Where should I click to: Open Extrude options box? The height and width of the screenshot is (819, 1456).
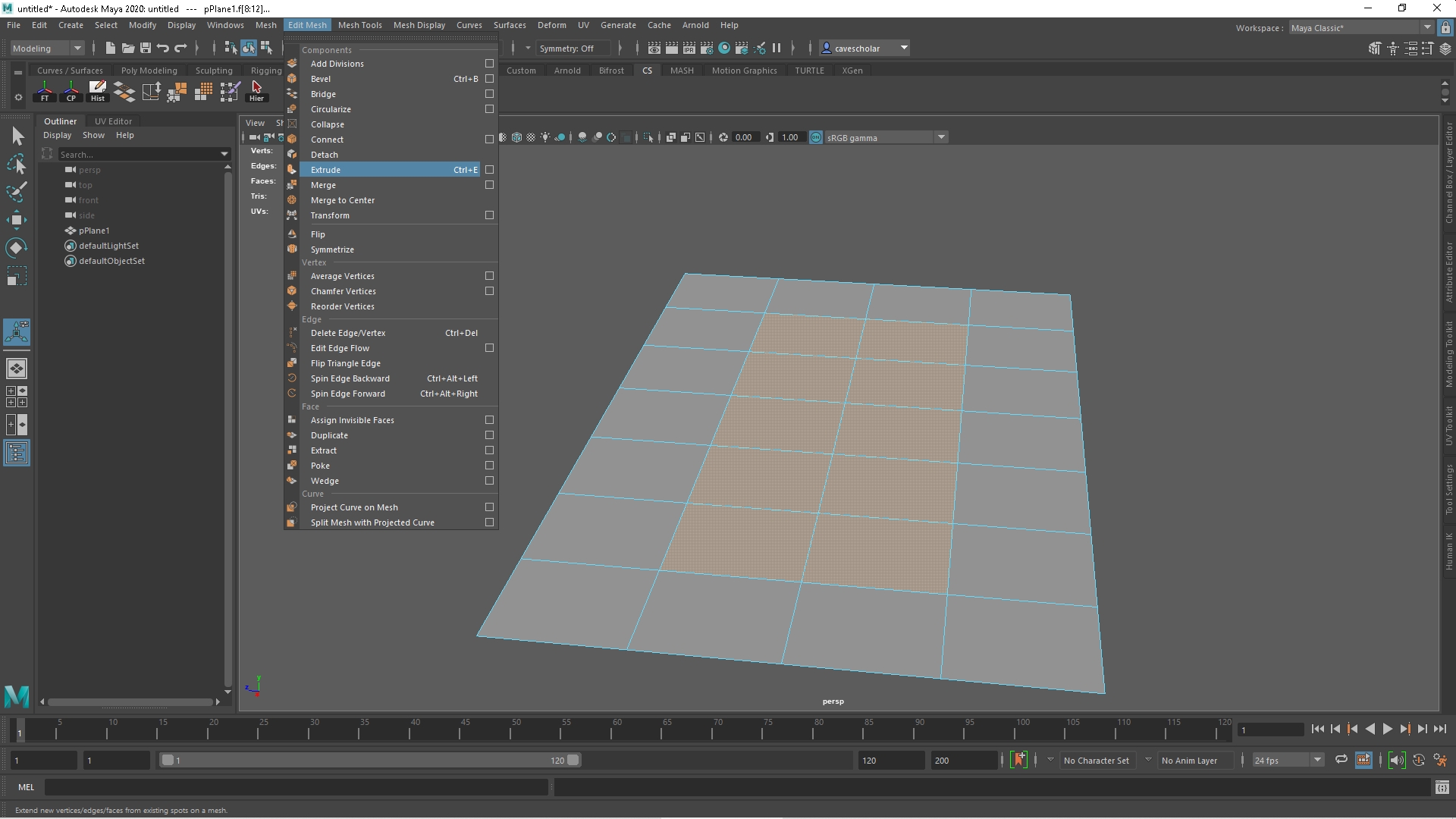(489, 170)
